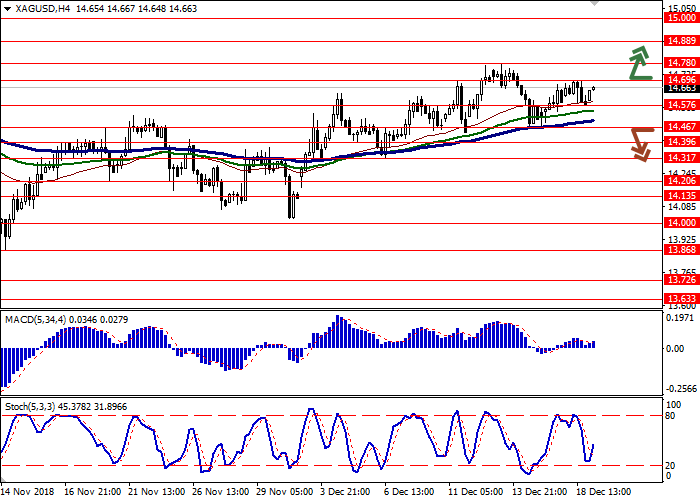The height and width of the screenshot is (500, 700).
Task: Select the 14.576 support level label
Action: click(681, 104)
